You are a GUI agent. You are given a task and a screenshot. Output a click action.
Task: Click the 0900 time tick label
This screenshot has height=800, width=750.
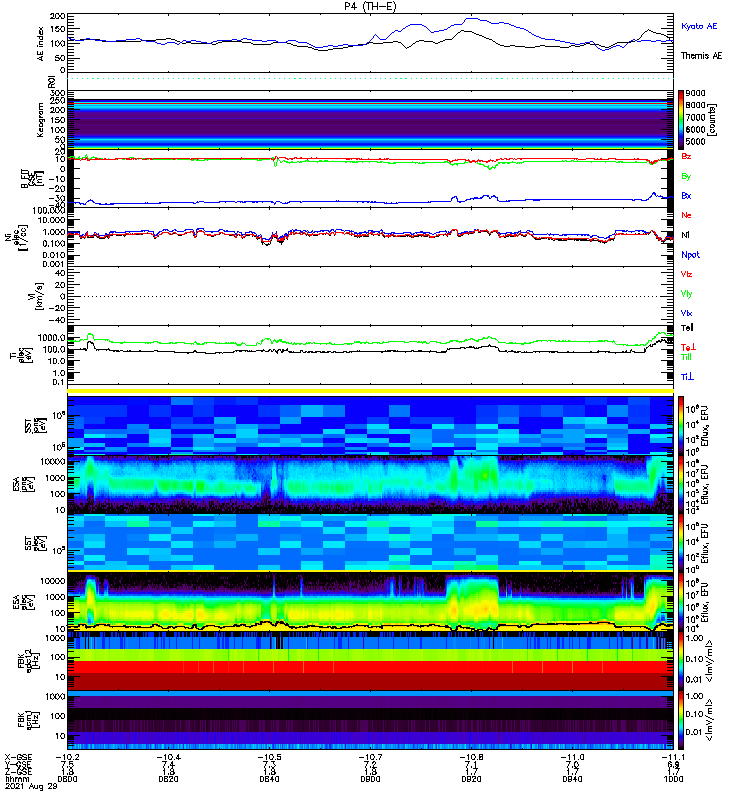(x=370, y=779)
